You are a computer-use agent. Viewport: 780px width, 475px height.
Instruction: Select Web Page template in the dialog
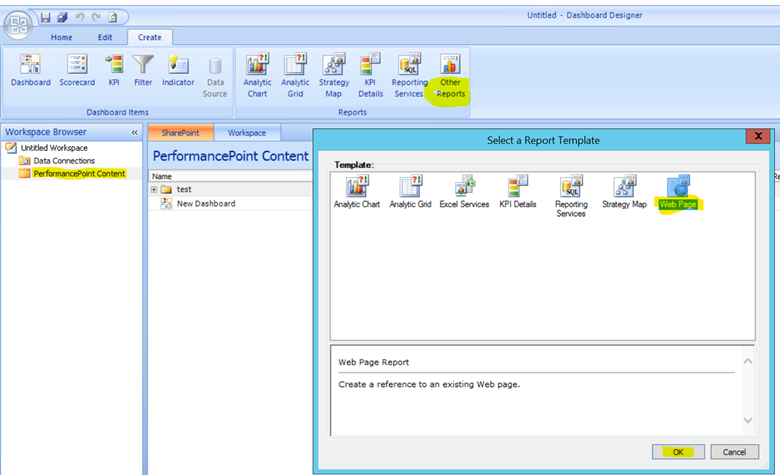coord(678,192)
